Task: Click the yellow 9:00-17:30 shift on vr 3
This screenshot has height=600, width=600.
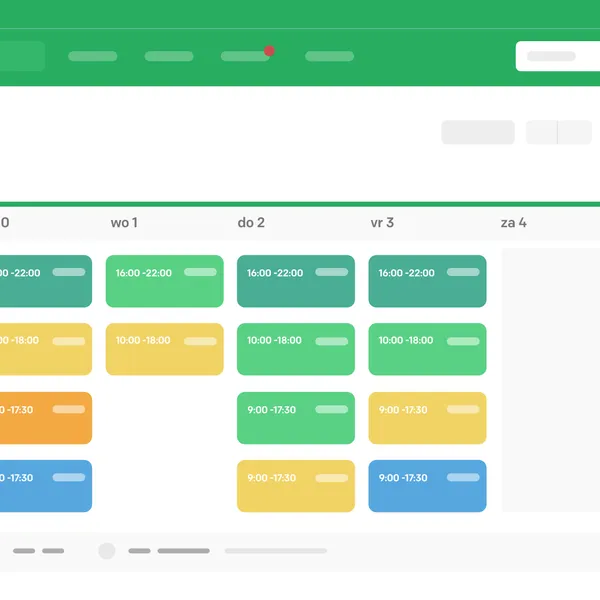Action: click(427, 417)
